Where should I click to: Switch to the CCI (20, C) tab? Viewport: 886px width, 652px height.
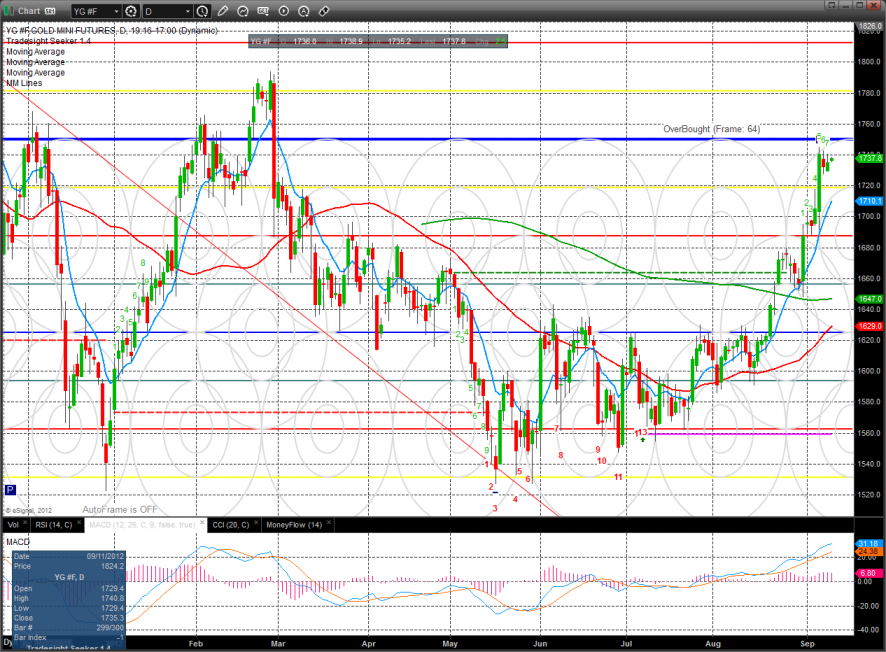tap(232, 524)
